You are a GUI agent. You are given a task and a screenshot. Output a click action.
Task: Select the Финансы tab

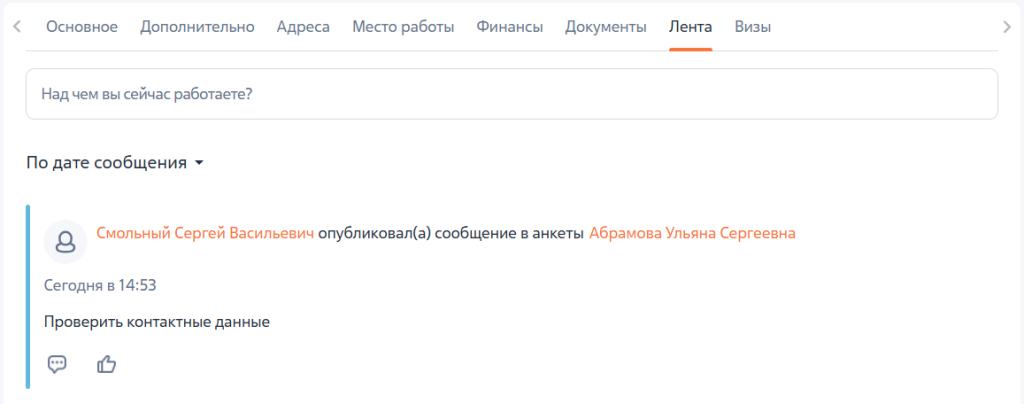coord(509,27)
